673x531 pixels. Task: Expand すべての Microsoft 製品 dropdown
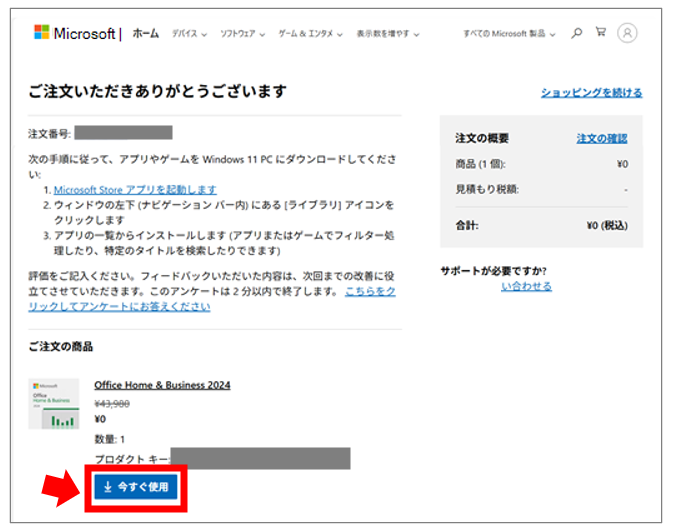(x=509, y=33)
